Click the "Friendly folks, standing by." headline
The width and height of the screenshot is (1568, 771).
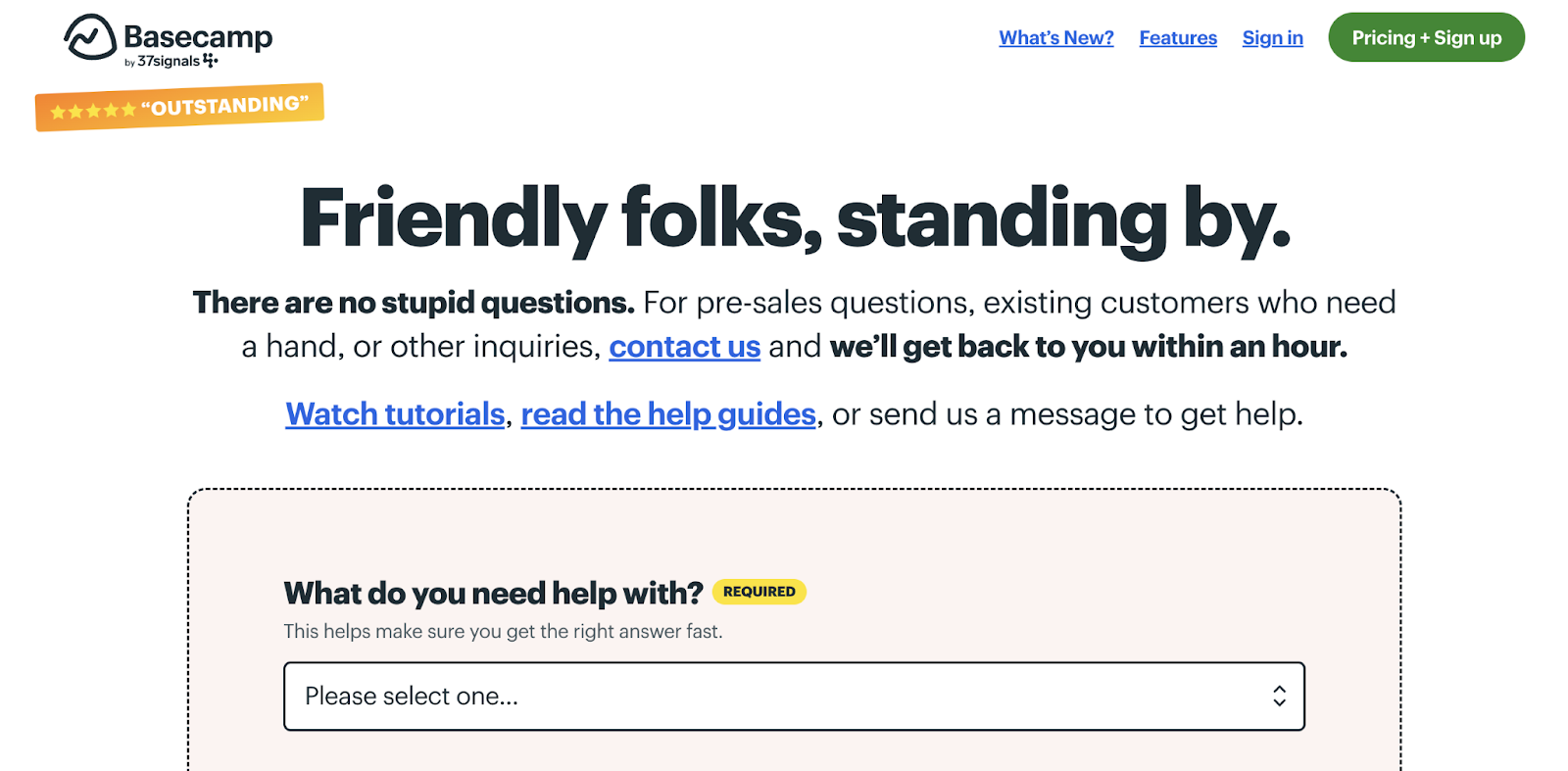click(x=794, y=219)
